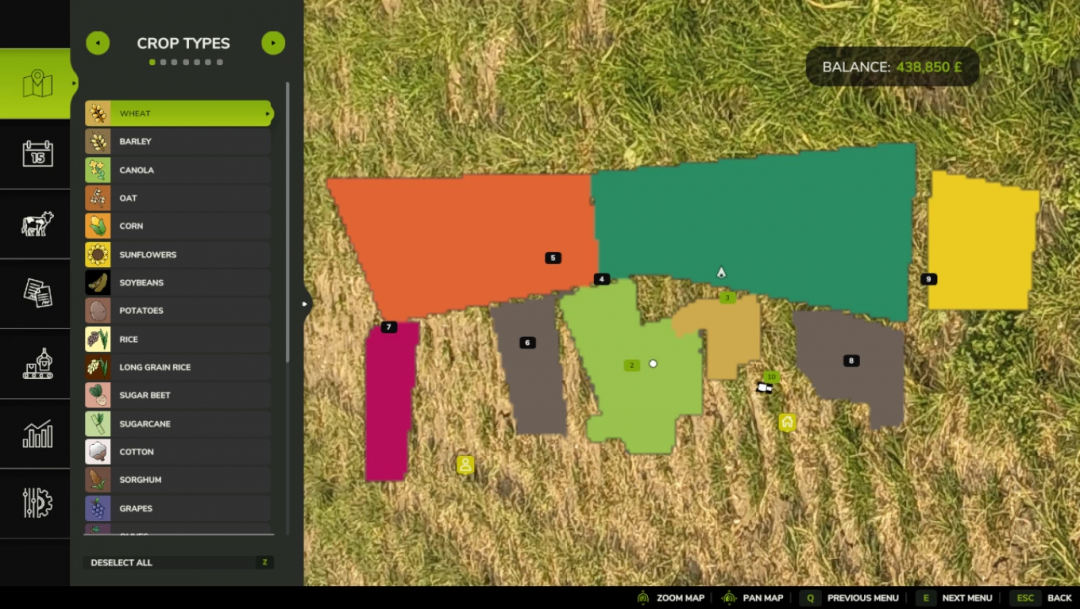This screenshot has height=609, width=1080.
Task: Click ESC Back button
Action: (x=1041, y=598)
